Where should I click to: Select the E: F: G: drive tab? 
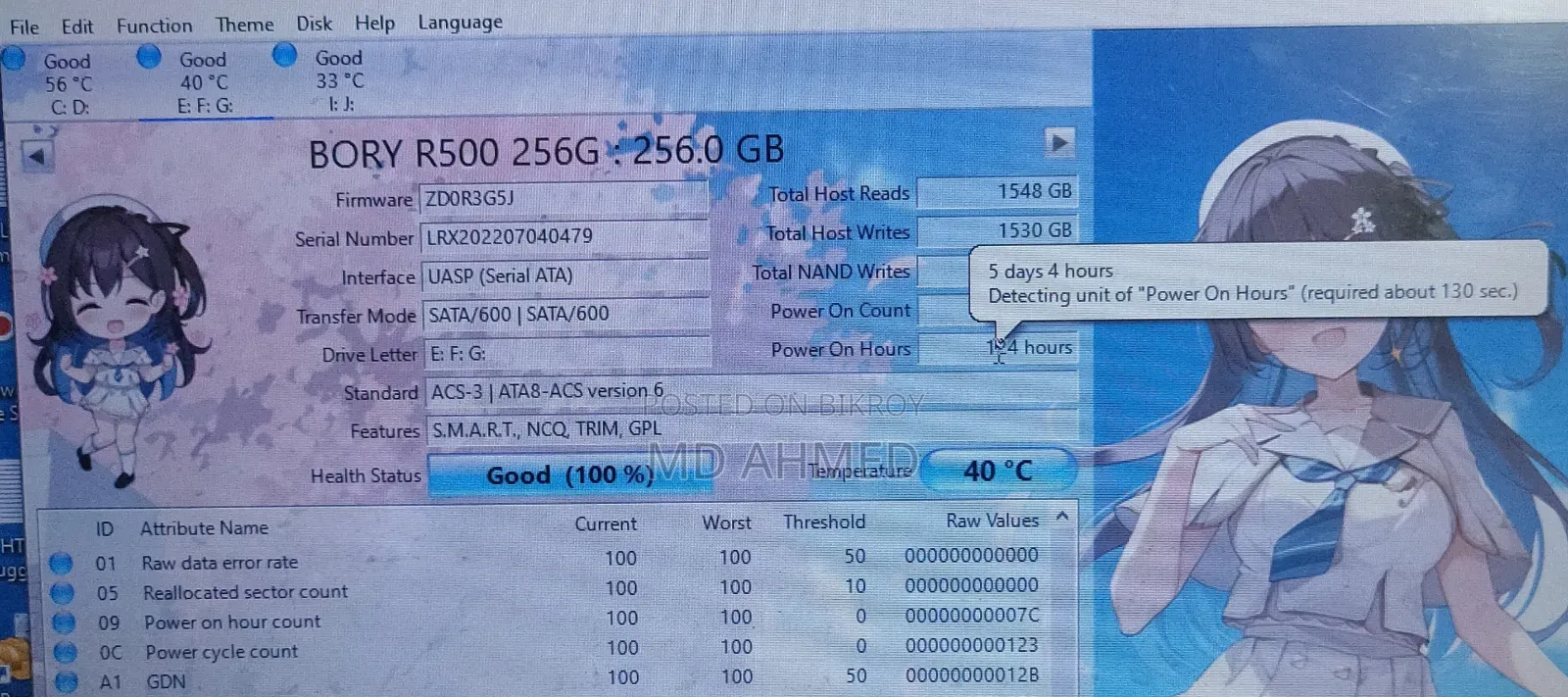point(205,82)
